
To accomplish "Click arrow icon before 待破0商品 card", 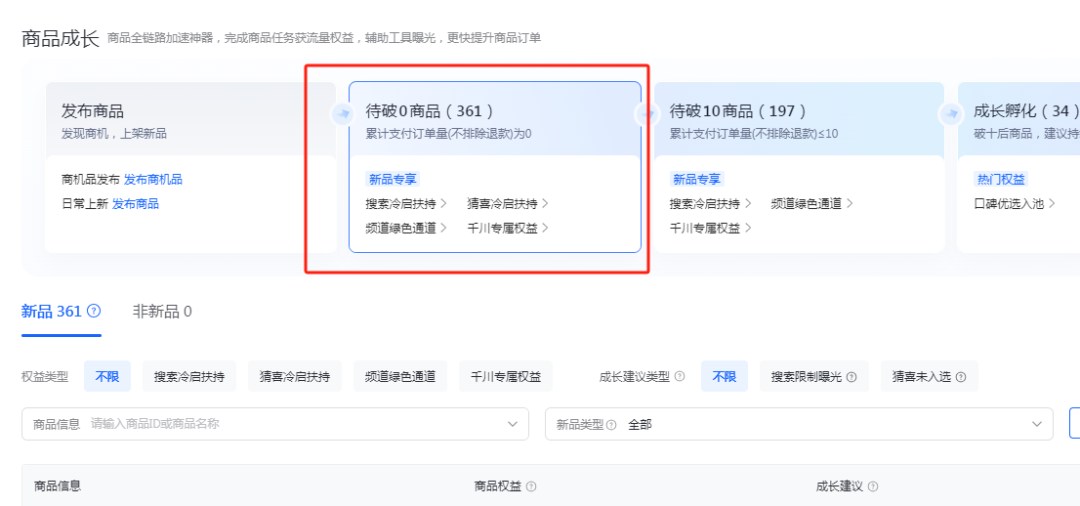I will pyautogui.click(x=342, y=115).
